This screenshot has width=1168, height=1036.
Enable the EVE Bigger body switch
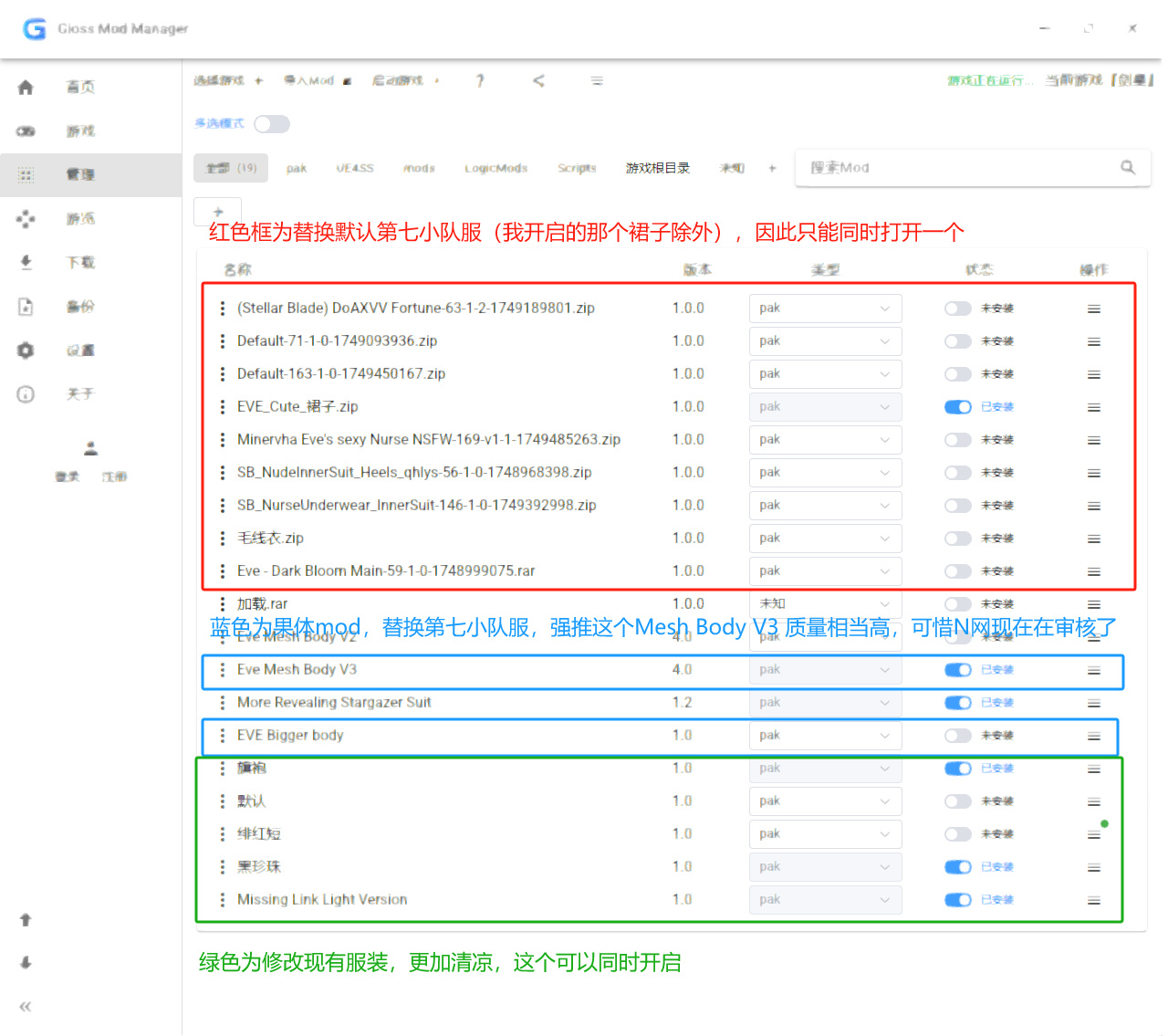pos(957,736)
